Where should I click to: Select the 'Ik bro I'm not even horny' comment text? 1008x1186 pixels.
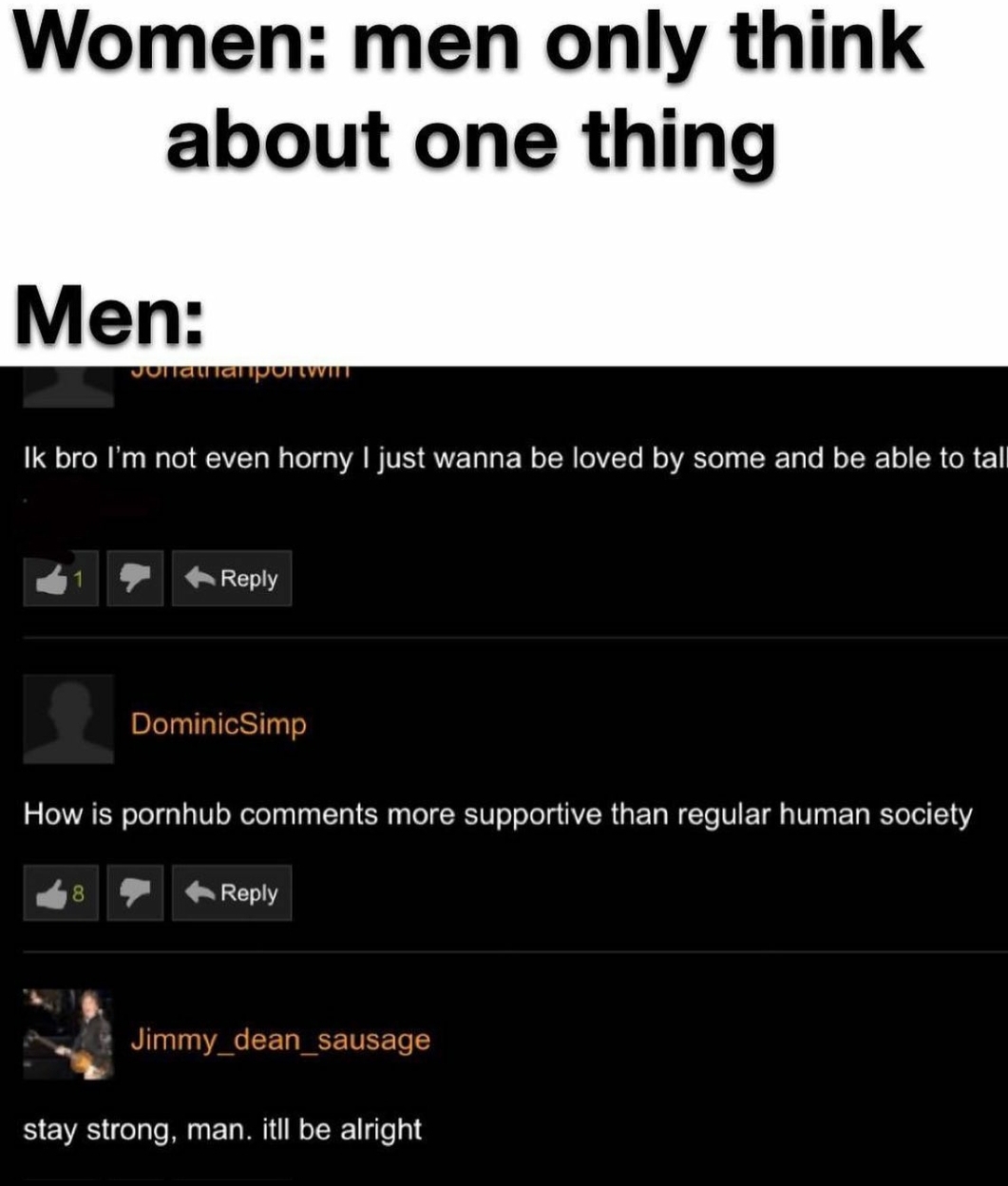(514, 459)
